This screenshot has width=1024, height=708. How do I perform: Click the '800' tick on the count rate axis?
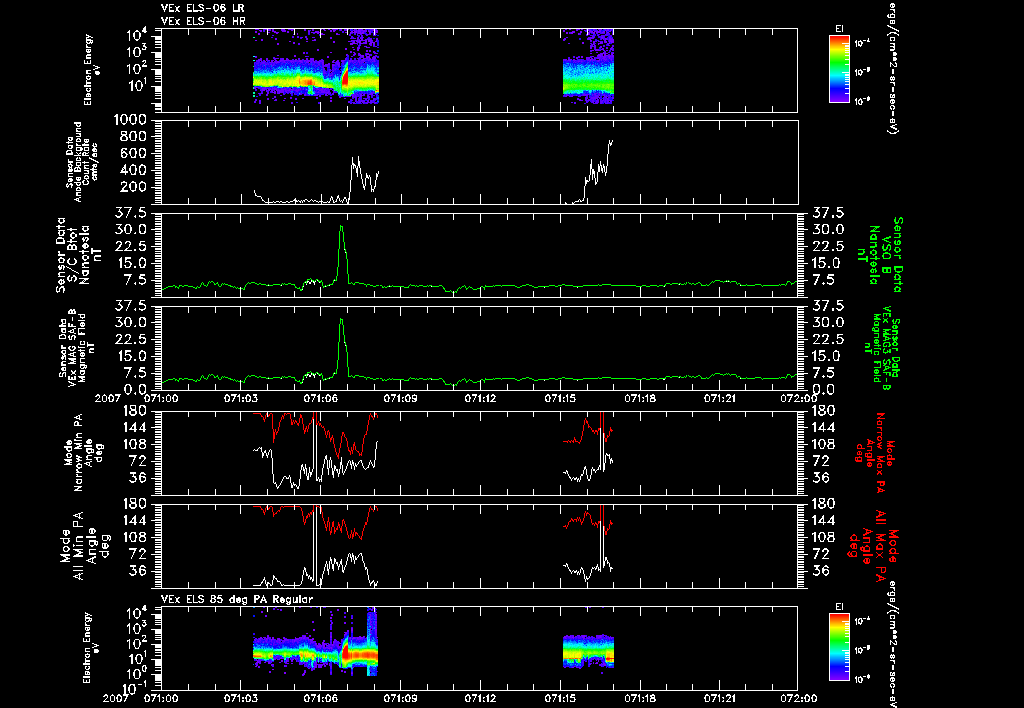[x=133, y=137]
